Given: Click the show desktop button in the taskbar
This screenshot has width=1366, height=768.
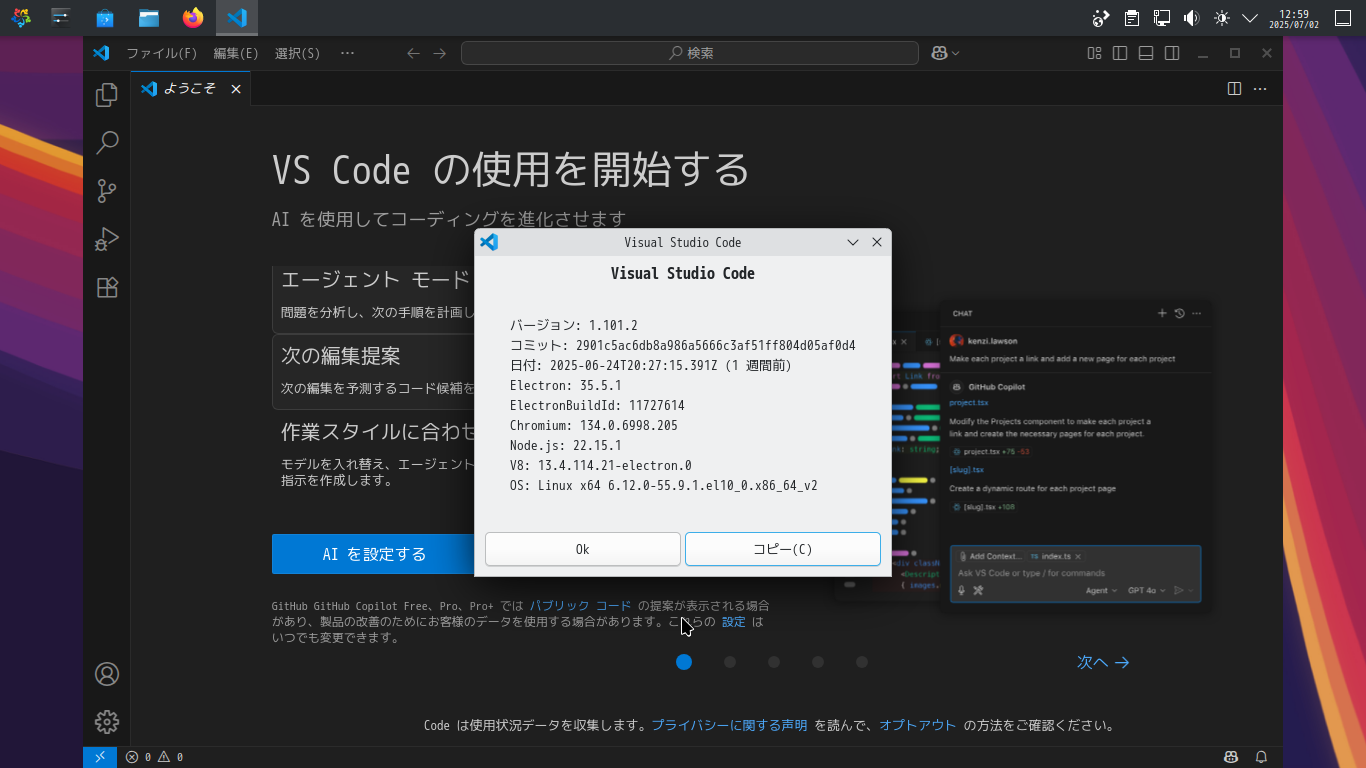Looking at the screenshot, I should click(1343, 18).
